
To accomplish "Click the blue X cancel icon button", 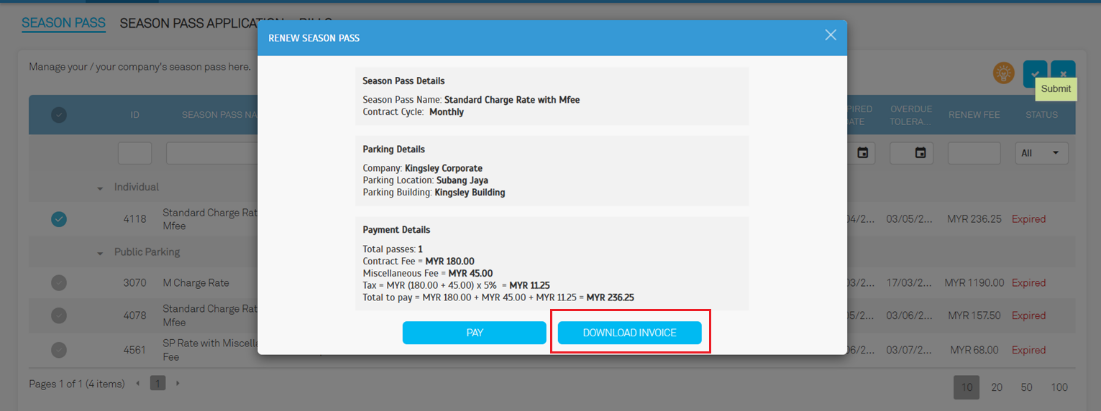I will (1063, 72).
